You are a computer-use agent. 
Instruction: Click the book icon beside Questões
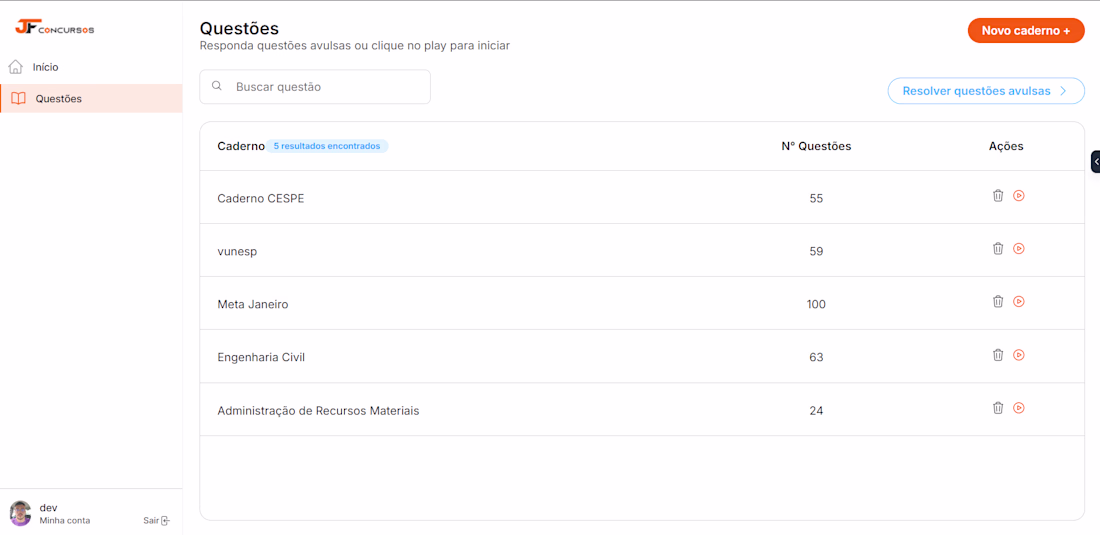[x=18, y=98]
